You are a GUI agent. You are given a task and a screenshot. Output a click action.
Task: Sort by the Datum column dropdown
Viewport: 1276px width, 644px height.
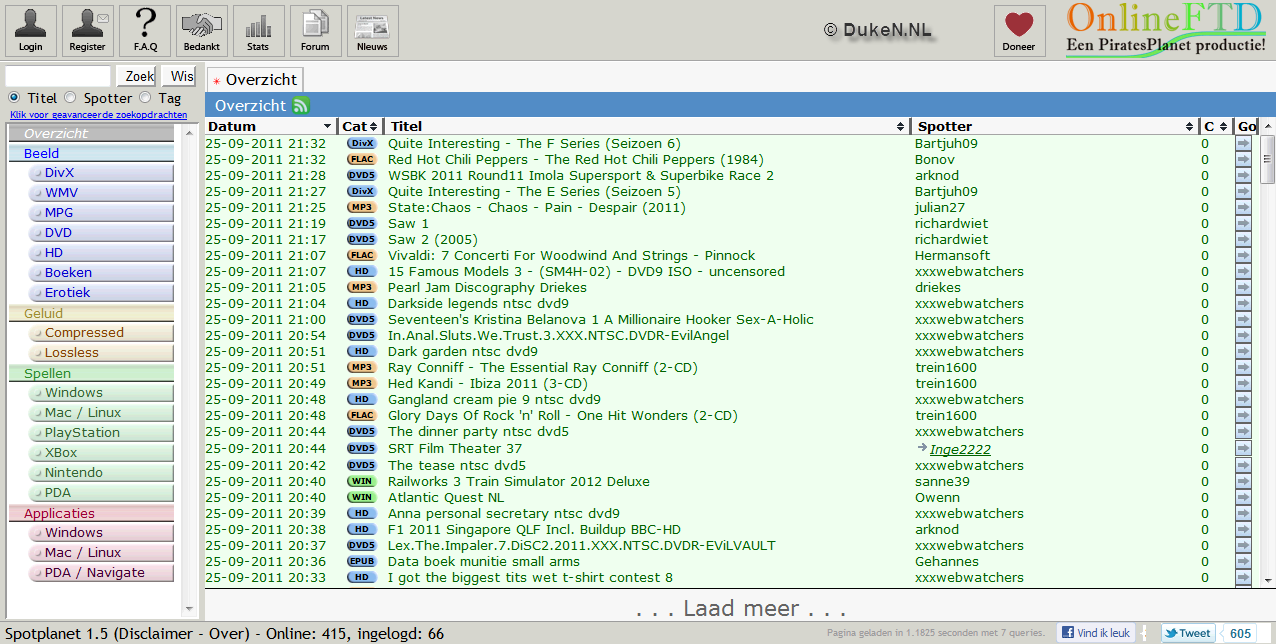[327, 127]
